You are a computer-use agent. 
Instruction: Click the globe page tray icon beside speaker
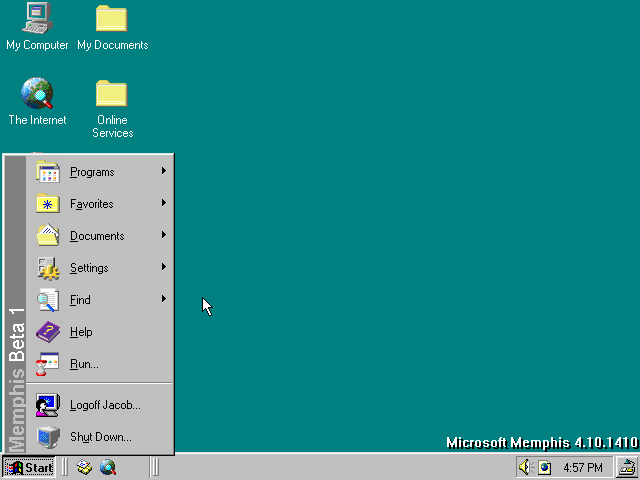(x=545, y=467)
